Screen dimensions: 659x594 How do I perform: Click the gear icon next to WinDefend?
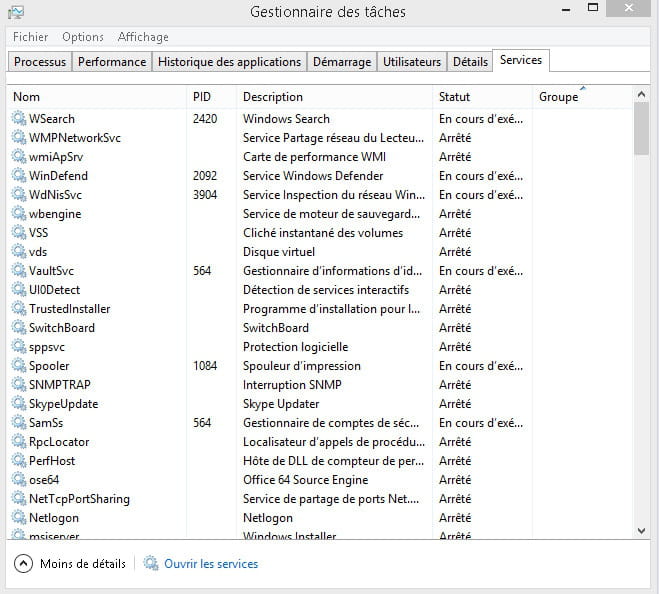pos(19,176)
